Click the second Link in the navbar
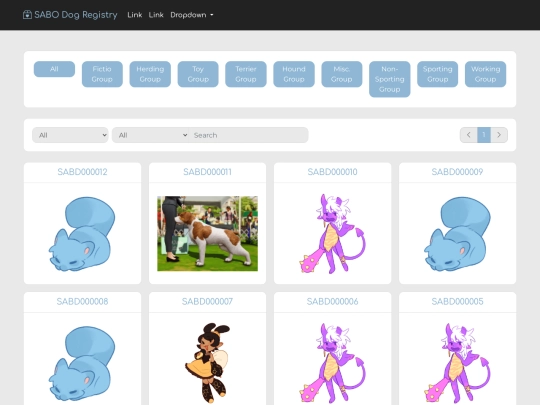 156,15
